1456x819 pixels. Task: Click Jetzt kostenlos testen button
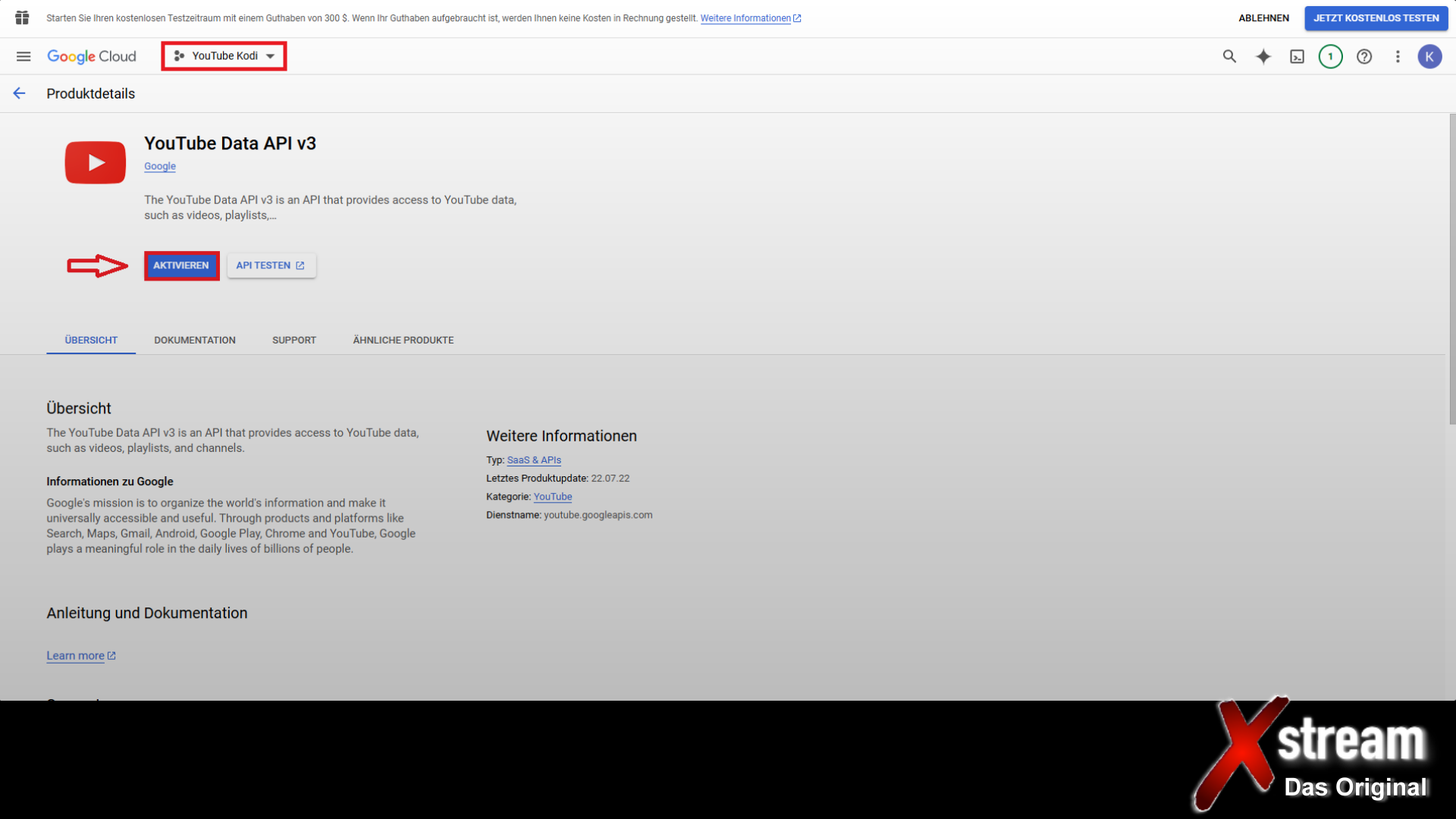coord(1376,18)
